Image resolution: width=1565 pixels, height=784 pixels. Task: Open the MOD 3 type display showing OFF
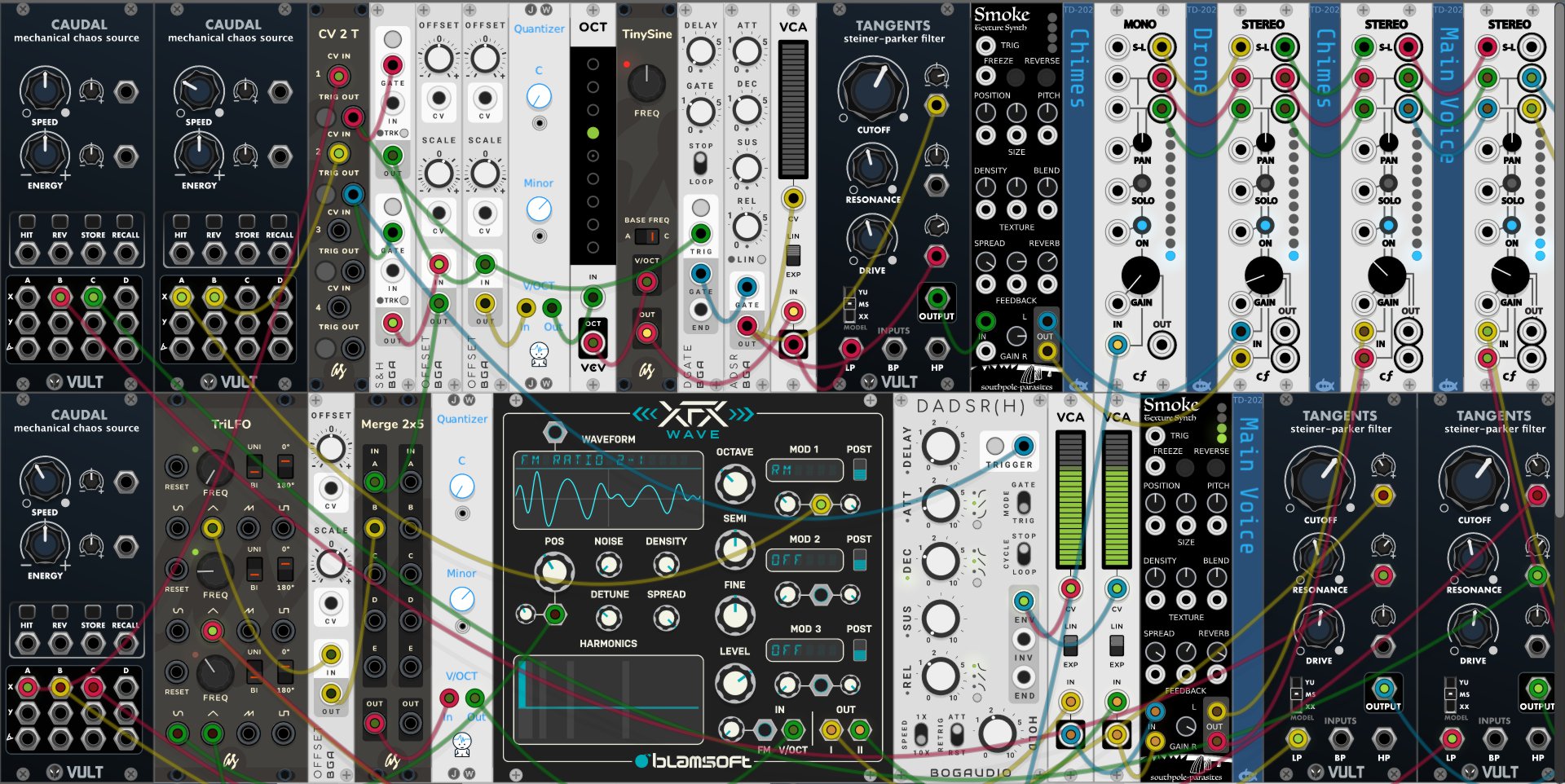click(x=805, y=650)
